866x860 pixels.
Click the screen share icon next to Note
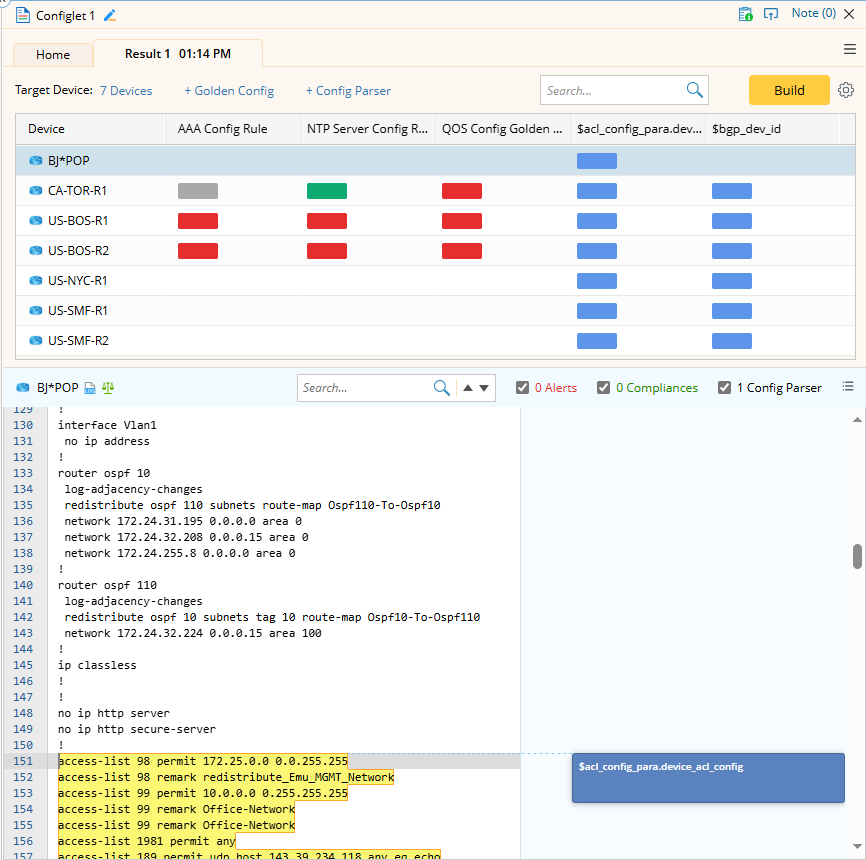771,14
